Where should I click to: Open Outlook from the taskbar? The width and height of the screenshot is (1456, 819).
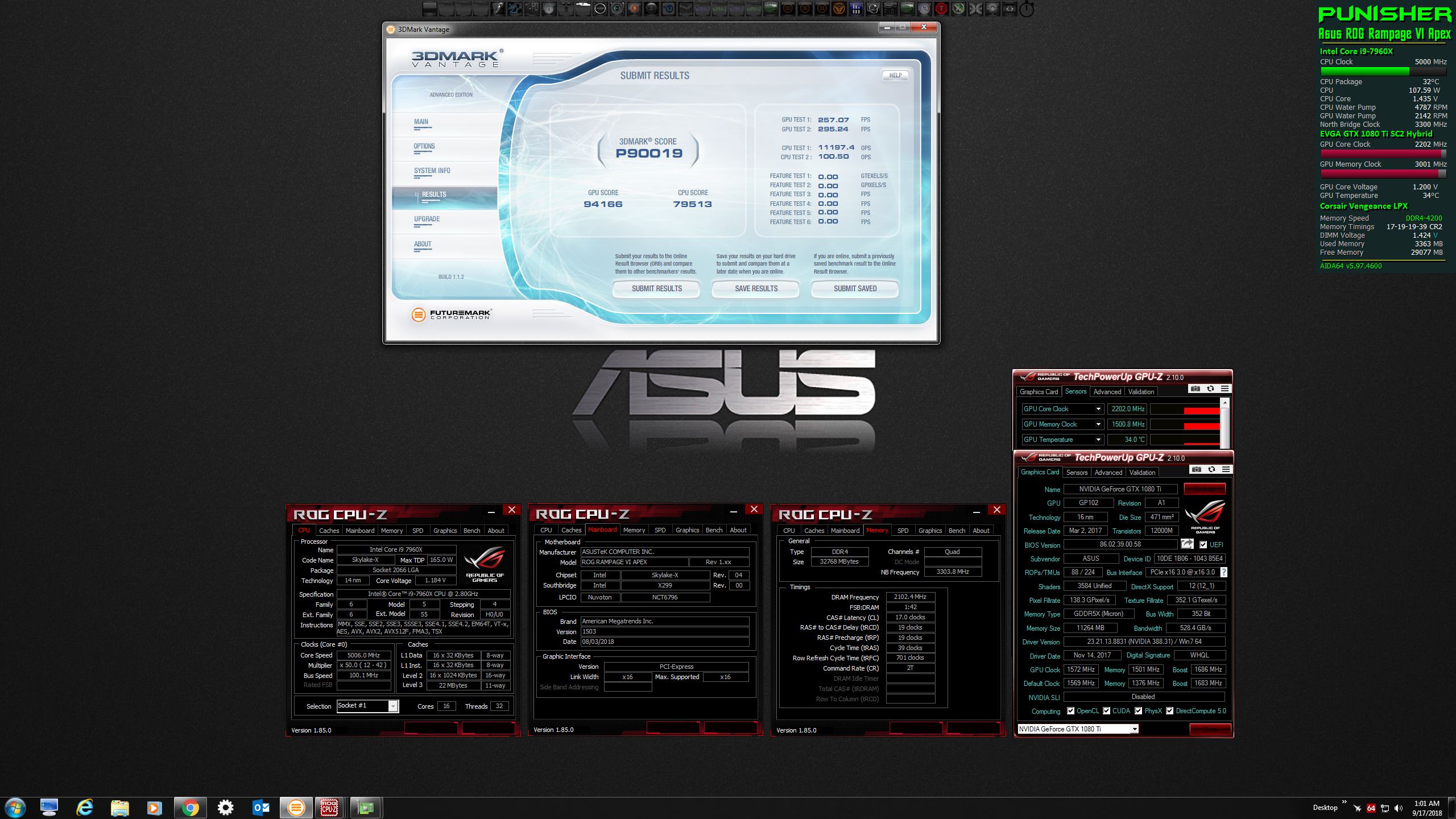tap(260, 808)
